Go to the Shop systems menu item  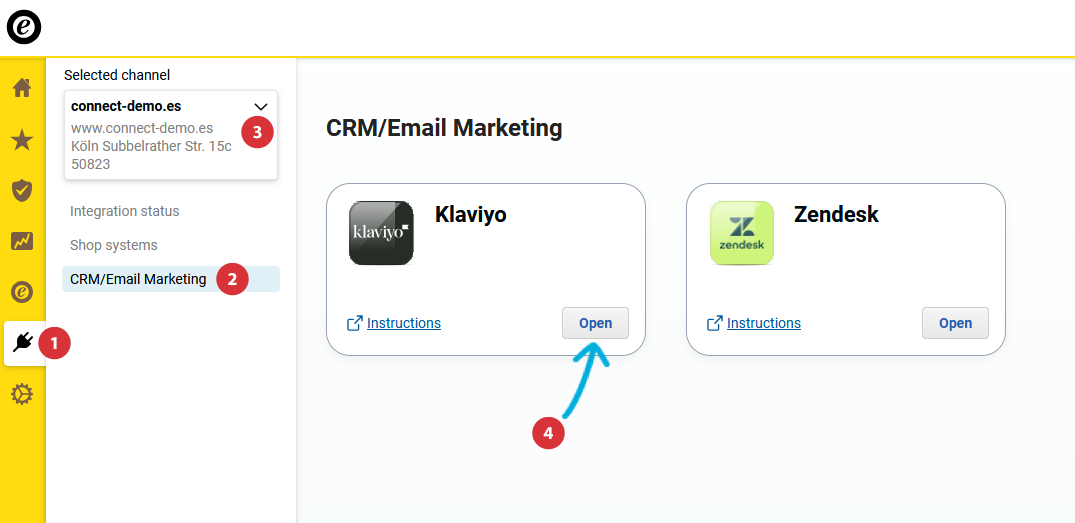pyautogui.click(x=114, y=245)
